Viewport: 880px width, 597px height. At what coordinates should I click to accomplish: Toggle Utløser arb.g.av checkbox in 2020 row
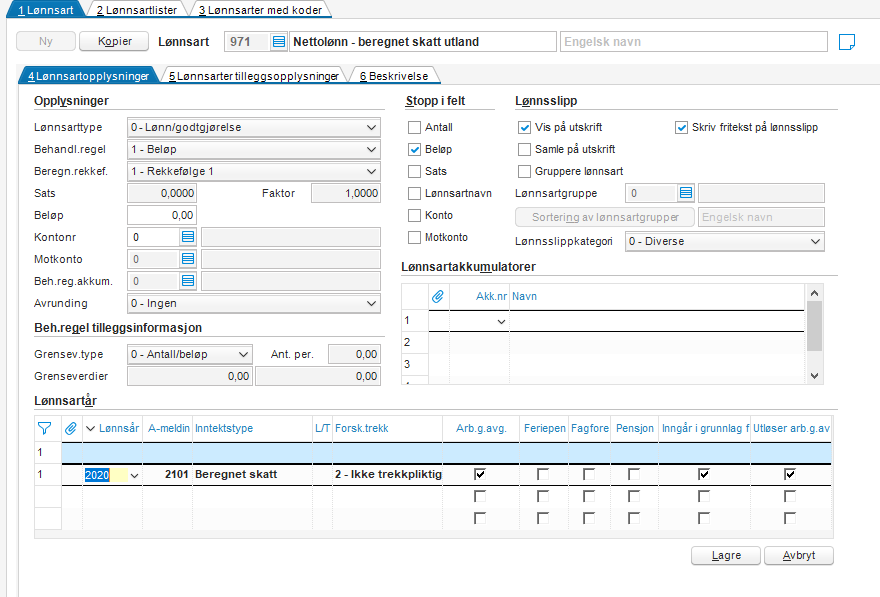(x=790, y=474)
